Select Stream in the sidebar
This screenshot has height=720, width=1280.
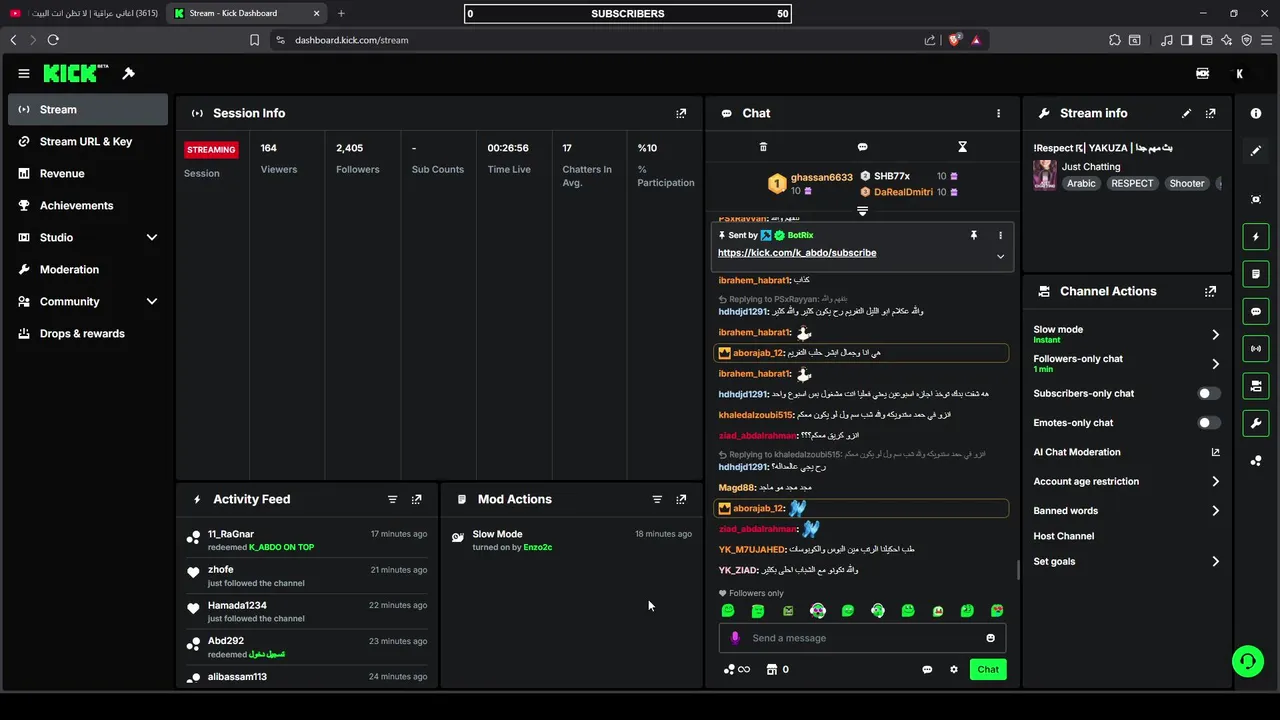pyautogui.click(x=88, y=110)
